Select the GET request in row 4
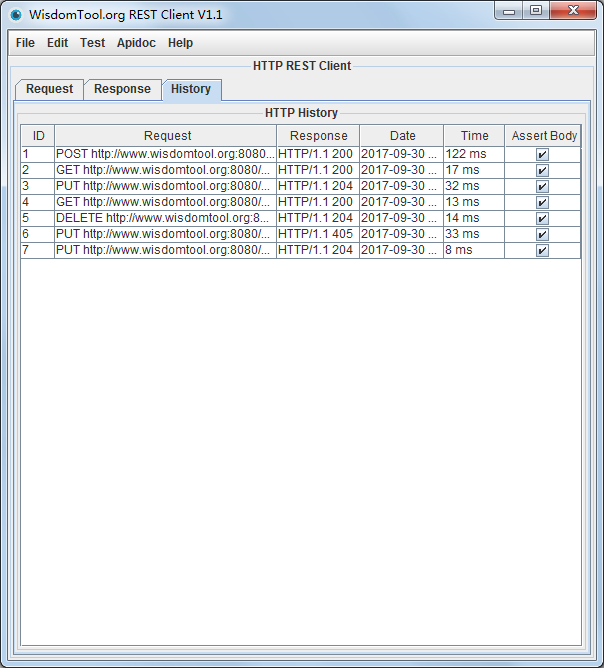The height and width of the screenshot is (668, 604). pyautogui.click(x=165, y=202)
